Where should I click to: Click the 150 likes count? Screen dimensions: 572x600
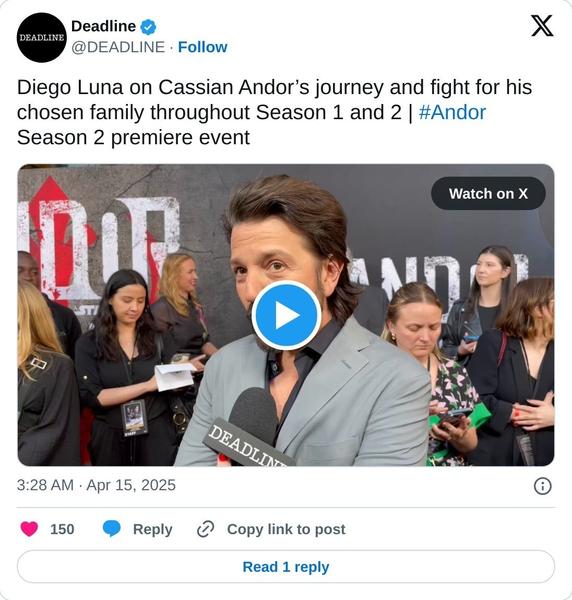click(x=62, y=529)
